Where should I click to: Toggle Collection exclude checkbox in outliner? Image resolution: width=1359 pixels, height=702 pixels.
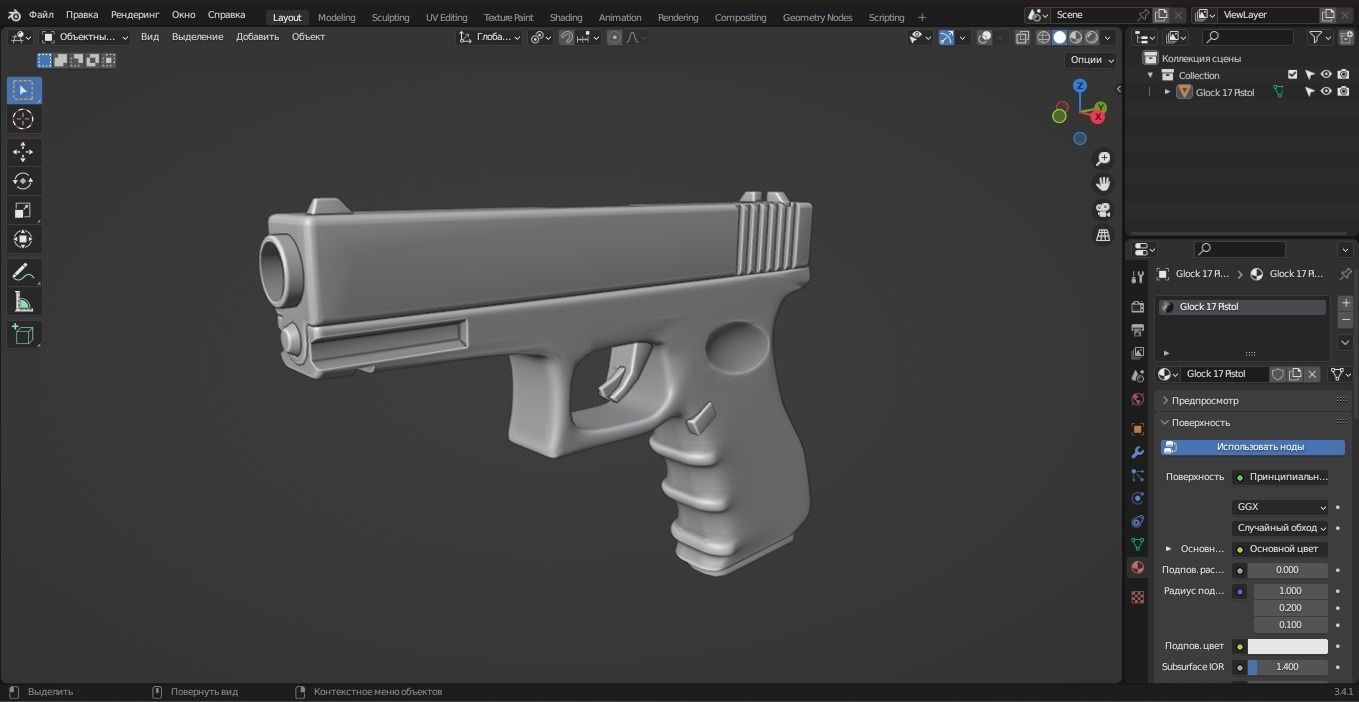(x=1292, y=75)
